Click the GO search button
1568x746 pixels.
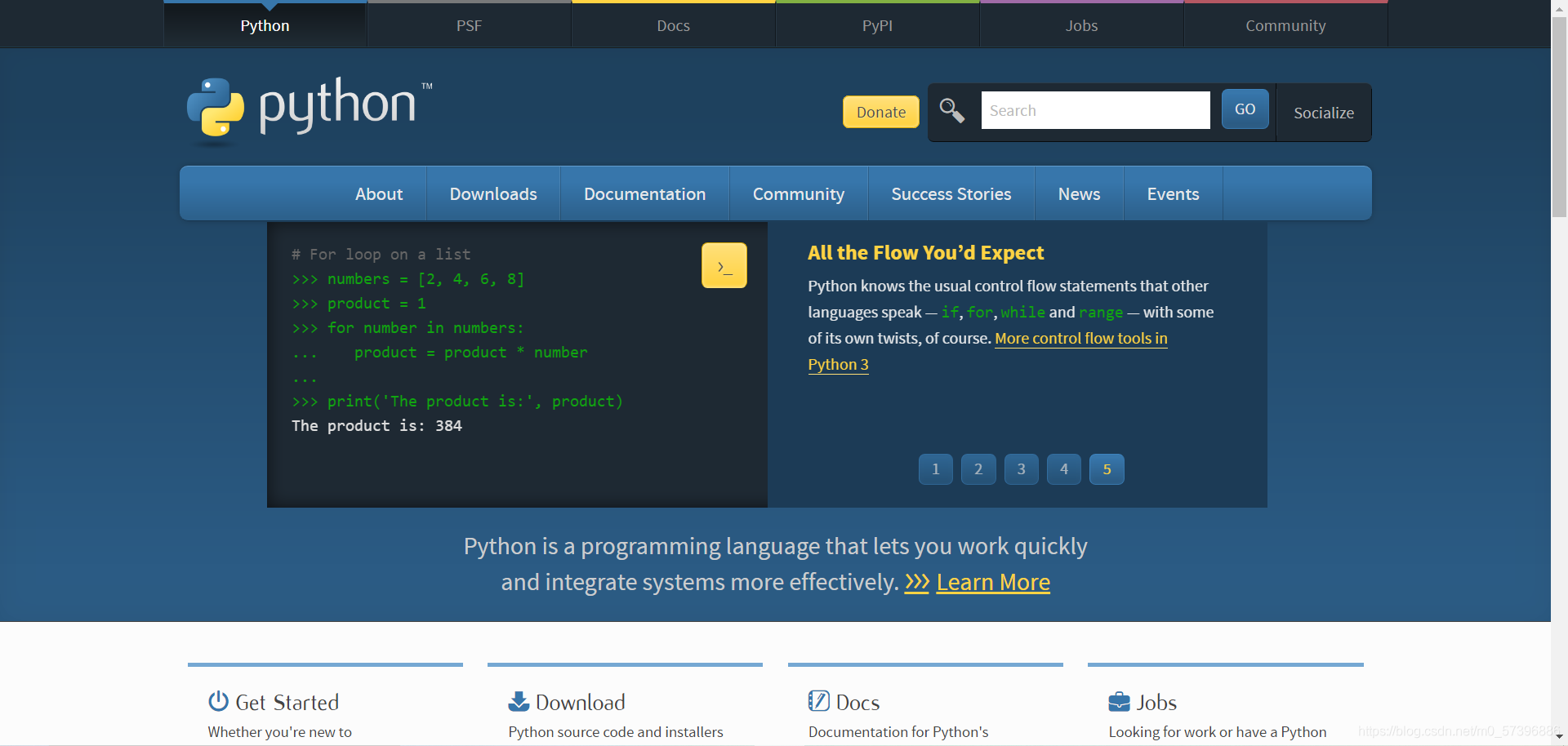[x=1245, y=109]
